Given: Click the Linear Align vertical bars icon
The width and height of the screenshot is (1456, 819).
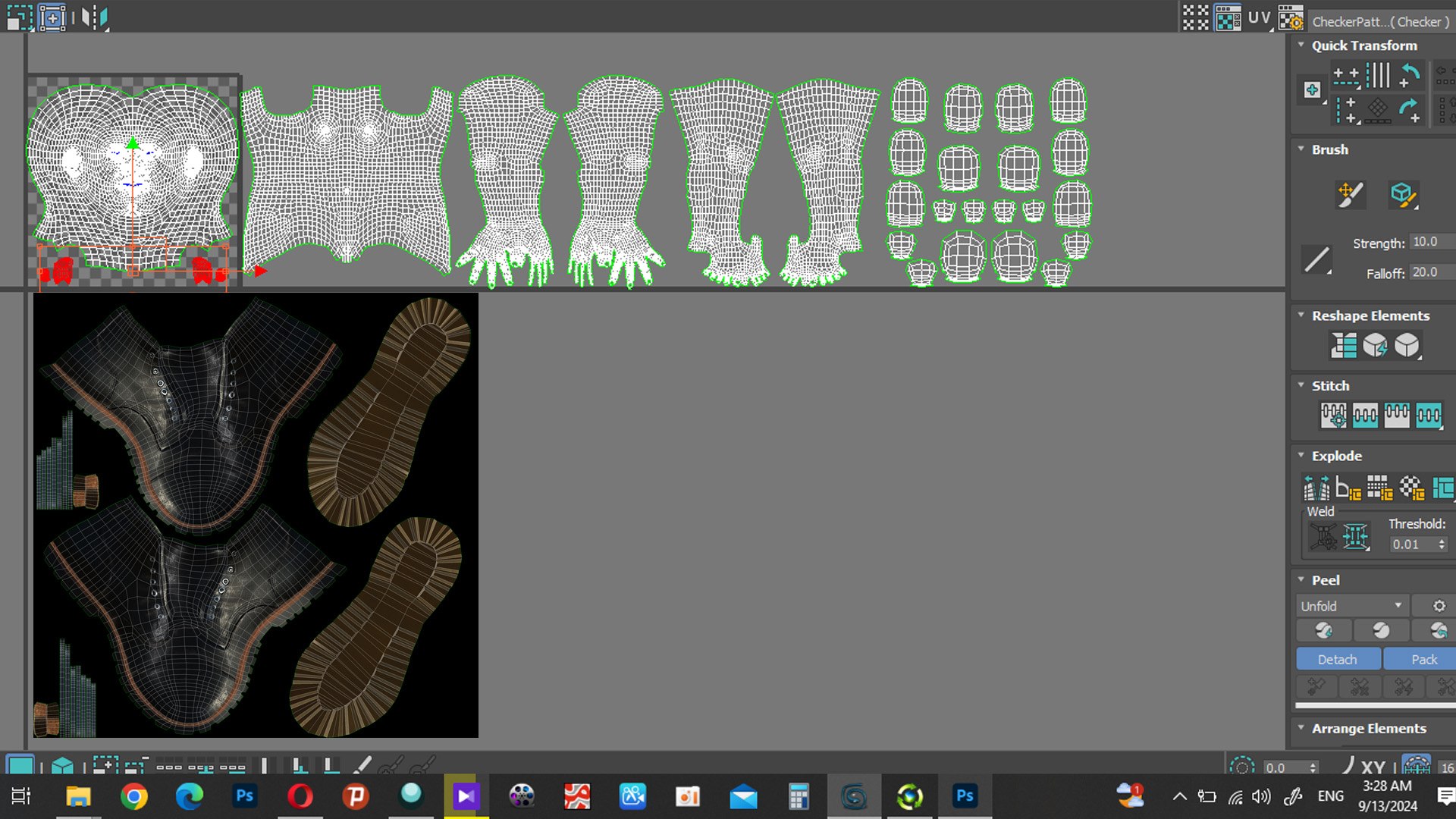Looking at the screenshot, I should [1378, 76].
